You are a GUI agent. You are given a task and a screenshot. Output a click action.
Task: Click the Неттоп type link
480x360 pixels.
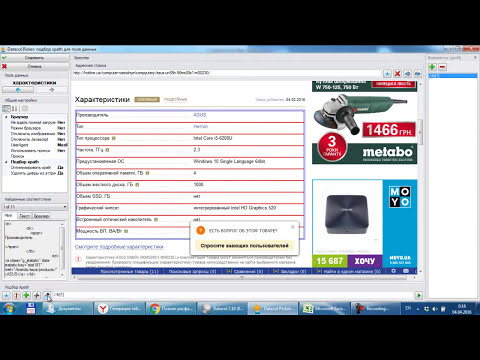[201, 126]
